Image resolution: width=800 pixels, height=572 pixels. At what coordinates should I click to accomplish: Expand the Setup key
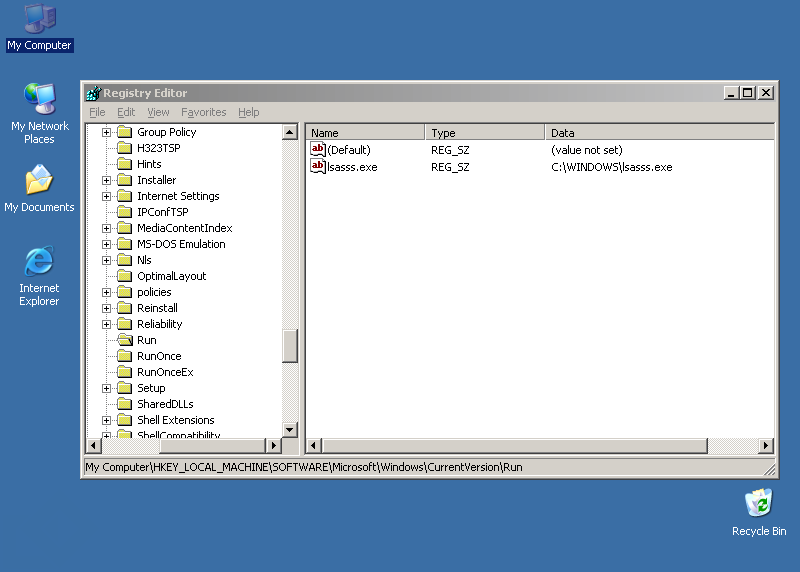(106, 388)
